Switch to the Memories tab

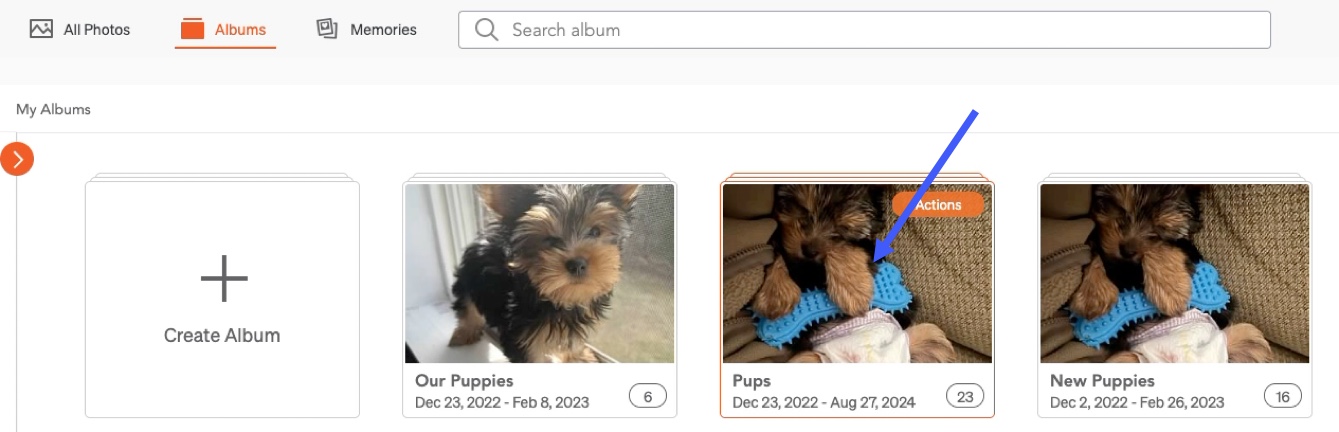pos(366,30)
